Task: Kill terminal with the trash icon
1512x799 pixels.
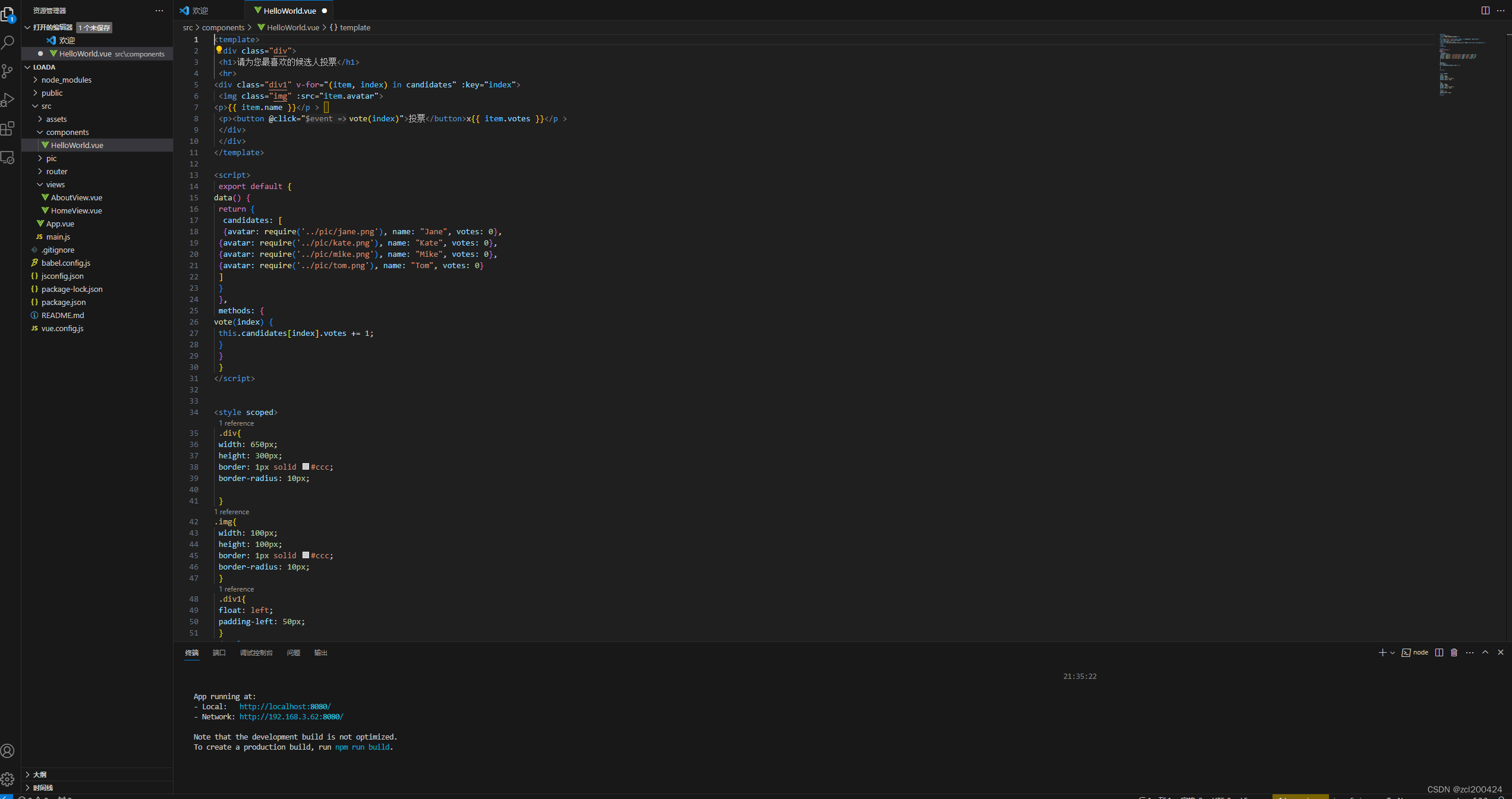Action: pos(1454,652)
